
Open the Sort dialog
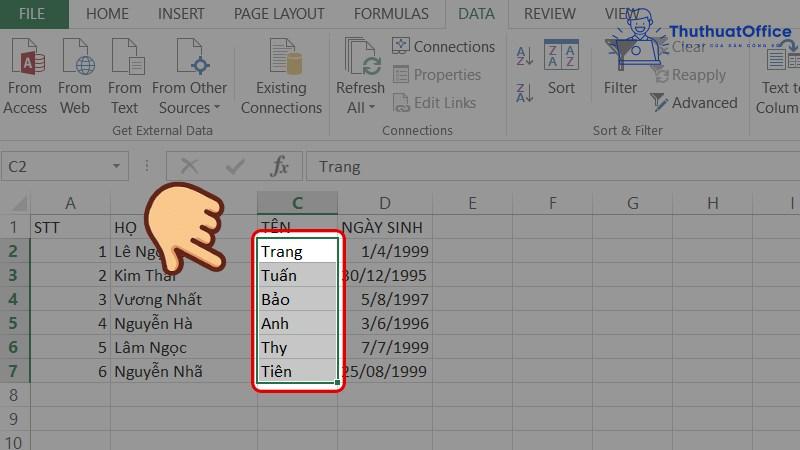[561, 67]
